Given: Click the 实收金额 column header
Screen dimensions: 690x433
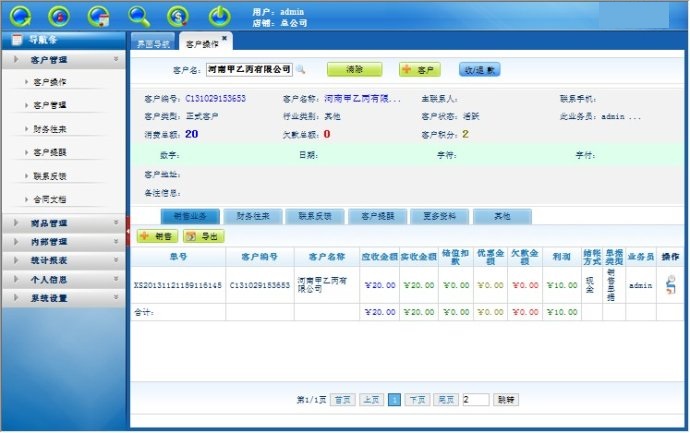Looking at the screenshot, I should 418,257.
